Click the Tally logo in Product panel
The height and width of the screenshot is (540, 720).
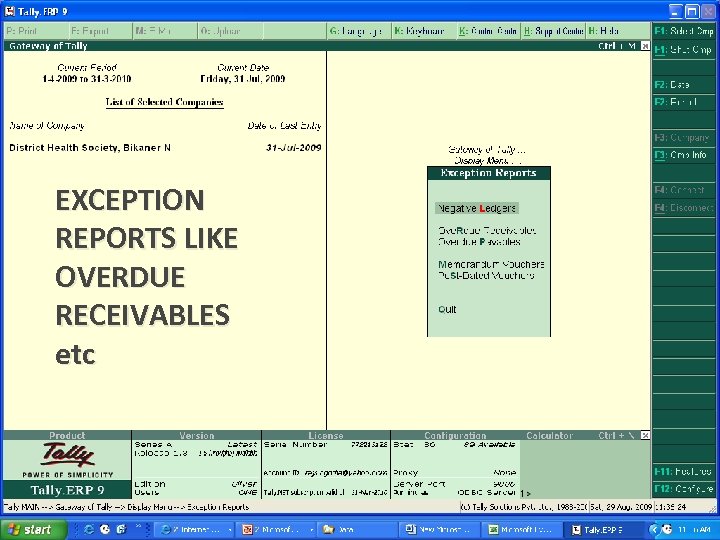tap(67, 455)
